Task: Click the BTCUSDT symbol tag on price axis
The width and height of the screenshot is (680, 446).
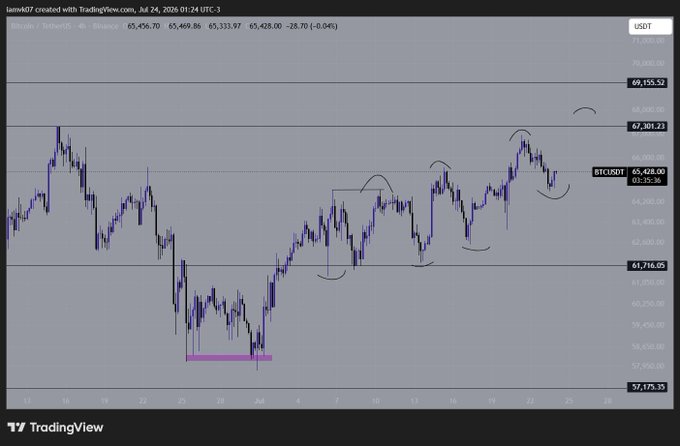Action: (609, 172)
